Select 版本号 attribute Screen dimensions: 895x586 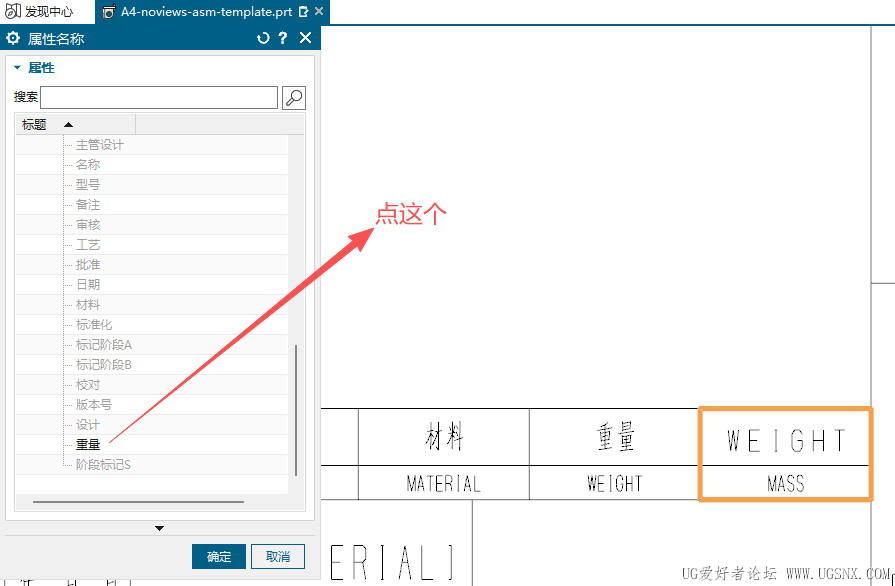pyautogui.click(x=94, y=405)
